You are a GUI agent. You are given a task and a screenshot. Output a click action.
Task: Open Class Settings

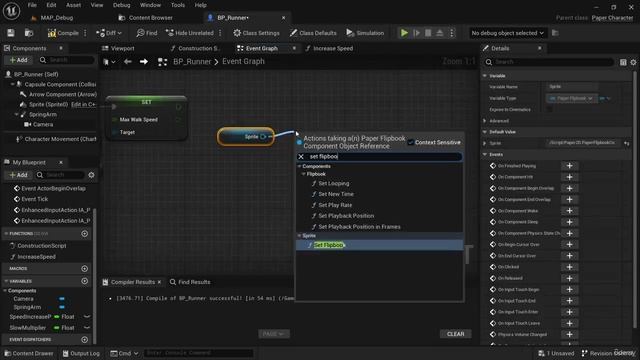click(256, 33)
